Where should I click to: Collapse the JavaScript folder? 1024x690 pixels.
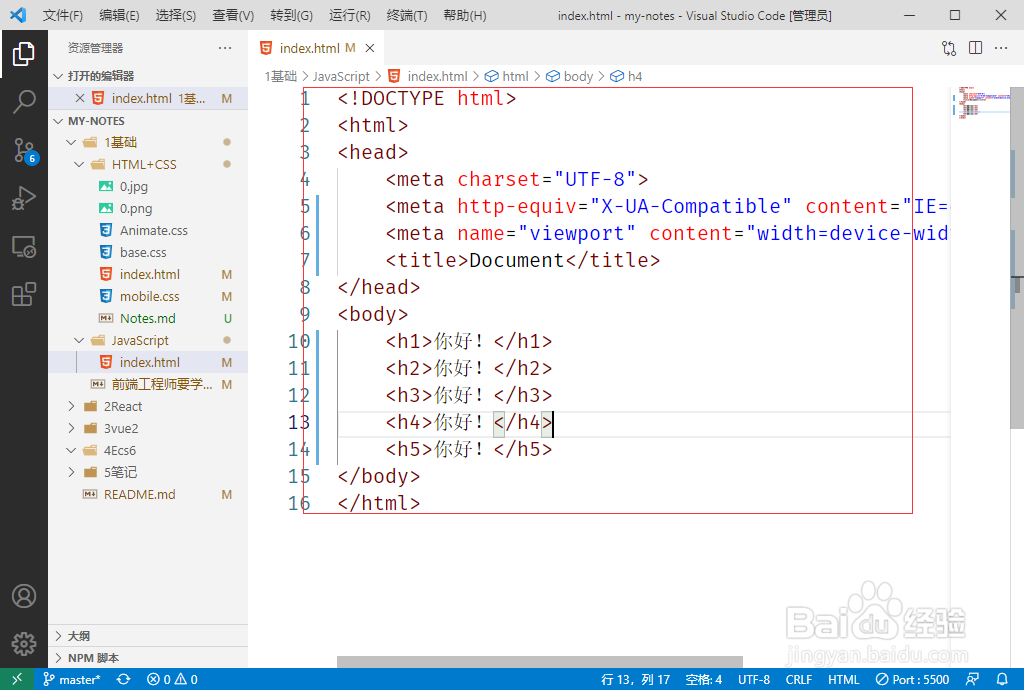point(148,340)
